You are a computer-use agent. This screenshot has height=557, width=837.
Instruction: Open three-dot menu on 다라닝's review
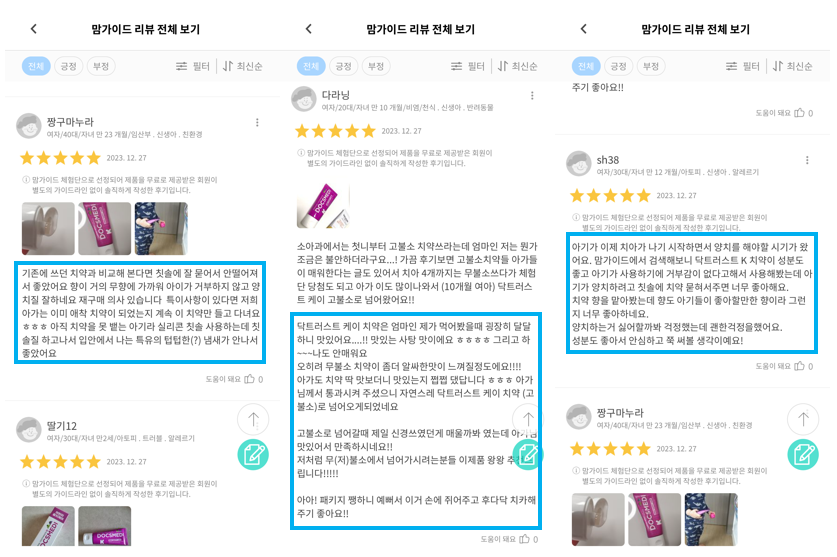532,96
